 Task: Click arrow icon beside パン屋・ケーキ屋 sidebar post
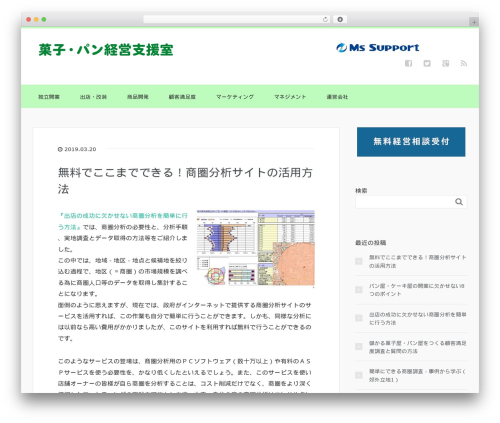coord(359,289)
